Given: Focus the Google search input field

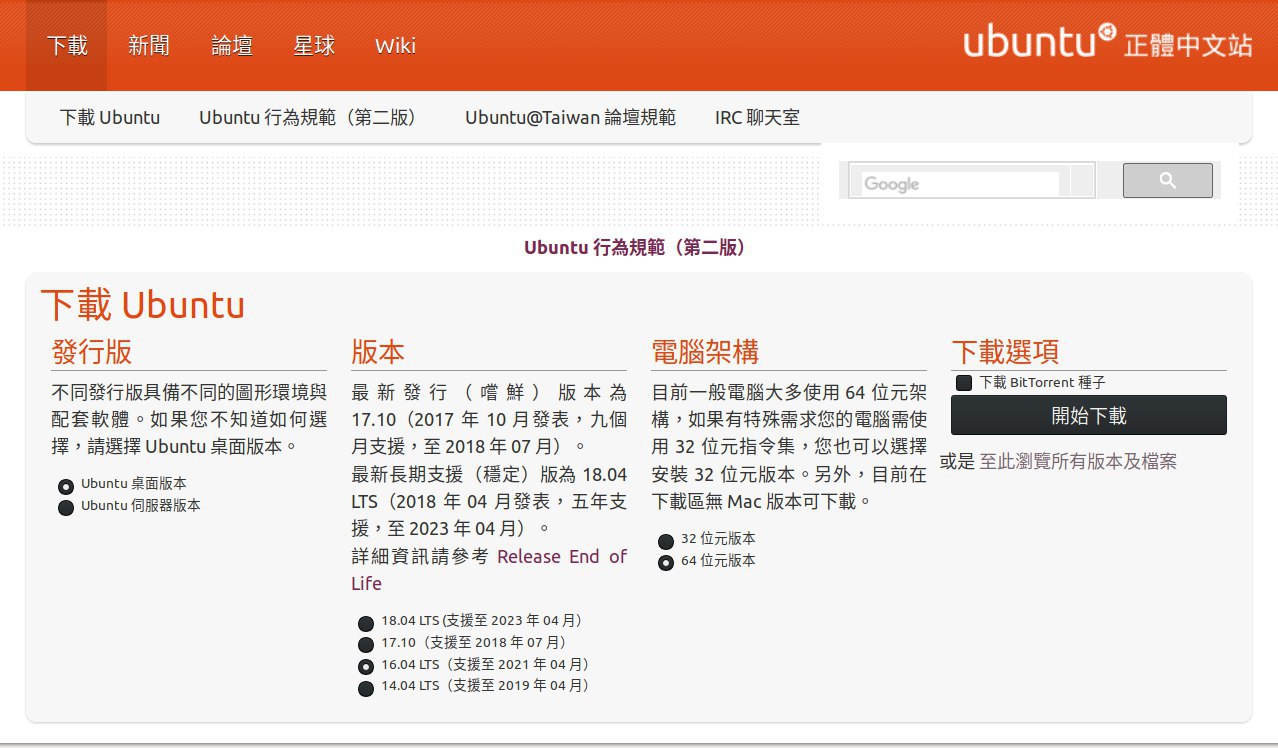Looking at the screenshot, I should pos(960,183).
